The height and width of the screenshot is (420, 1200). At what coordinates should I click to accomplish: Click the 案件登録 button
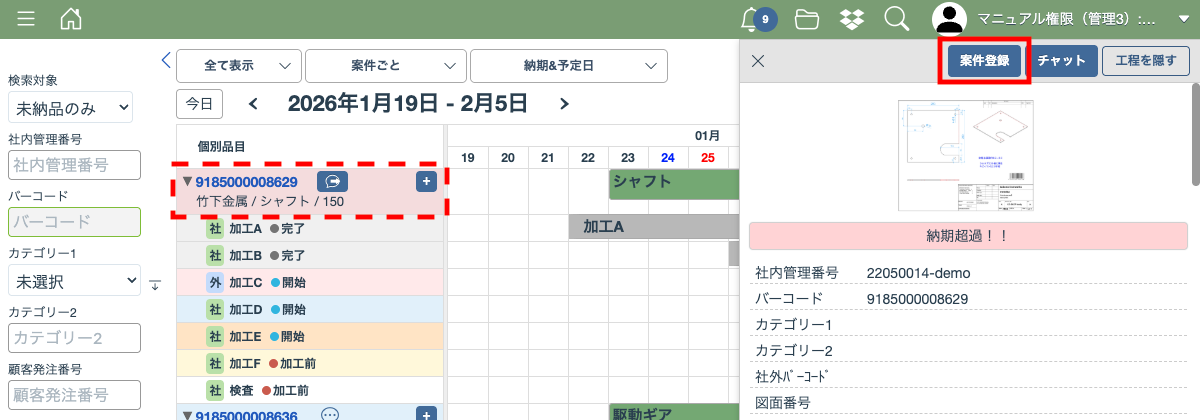[983, 61]
